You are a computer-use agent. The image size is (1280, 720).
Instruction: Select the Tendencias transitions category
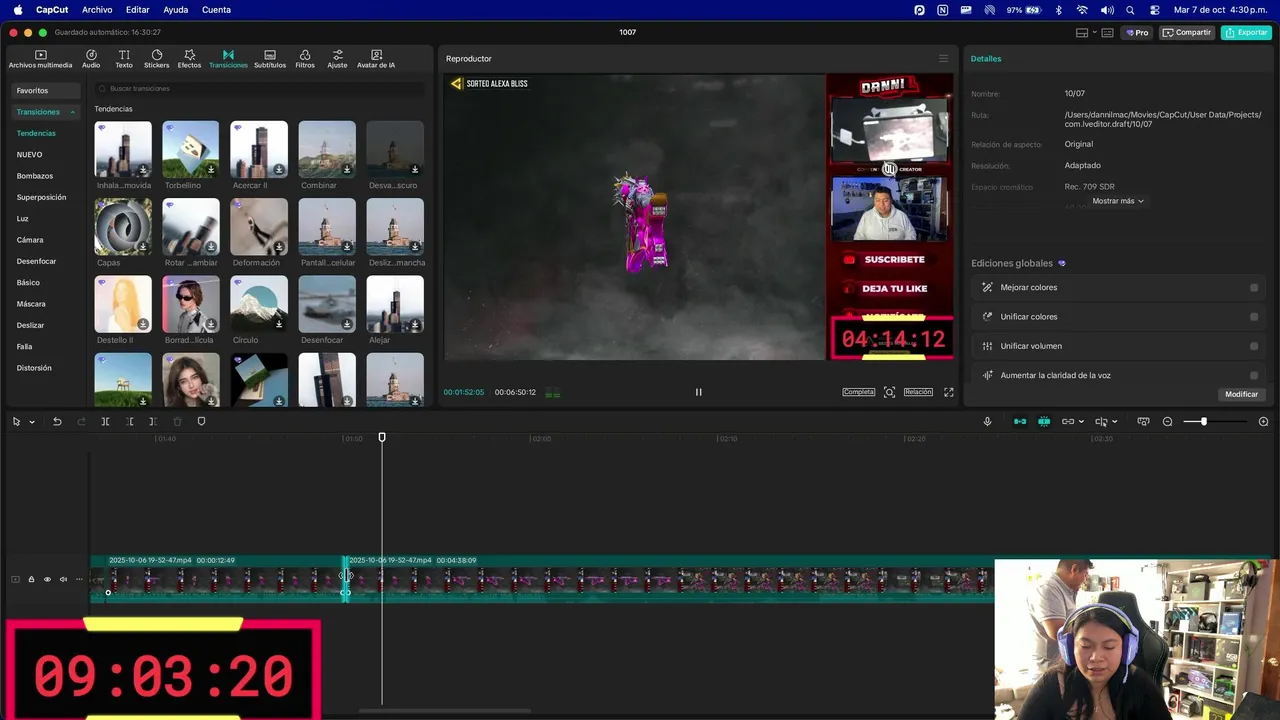click(36, 133)
